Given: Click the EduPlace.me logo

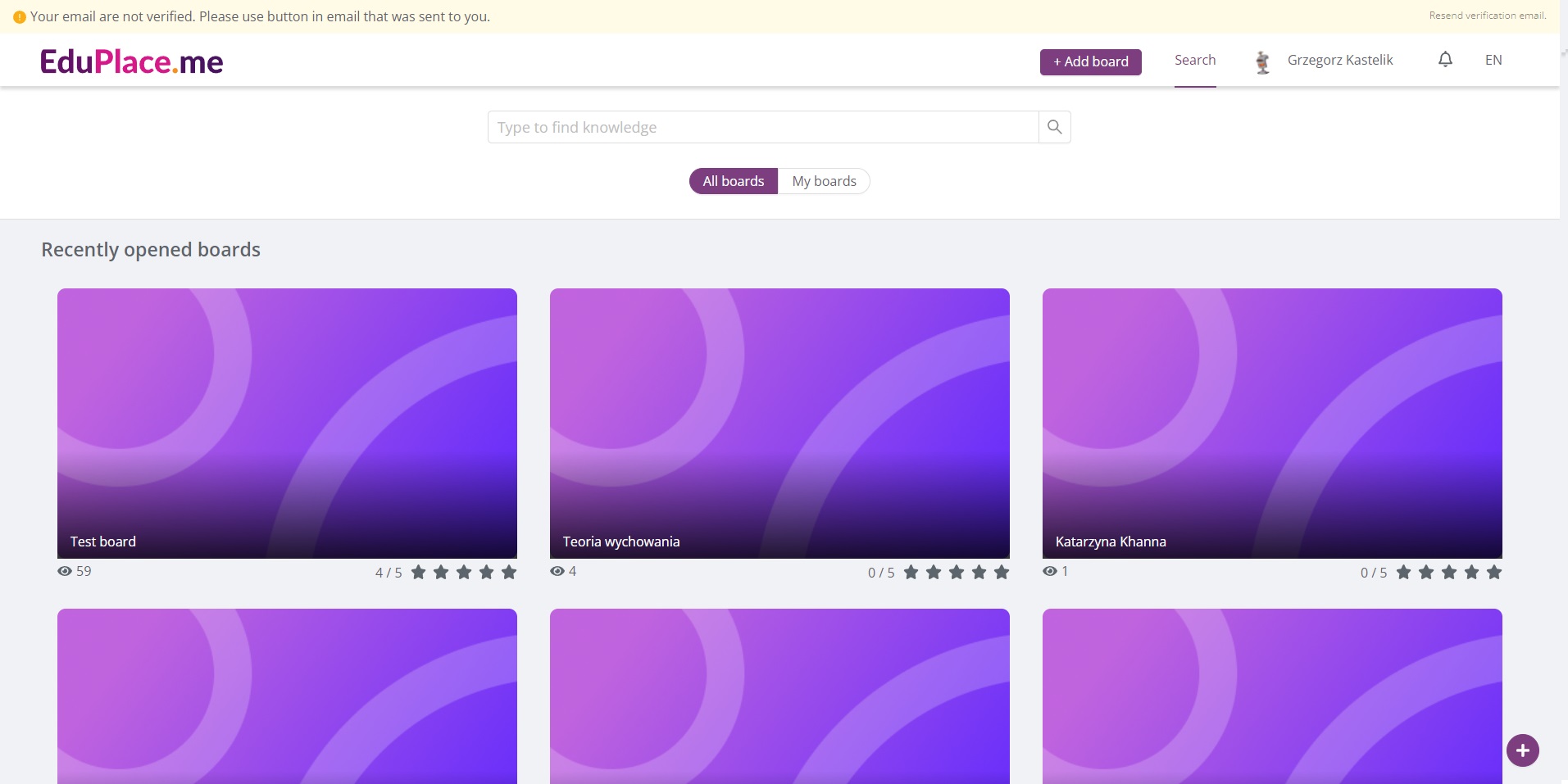Looking at the screenshot, I should (x=132, y=61).
